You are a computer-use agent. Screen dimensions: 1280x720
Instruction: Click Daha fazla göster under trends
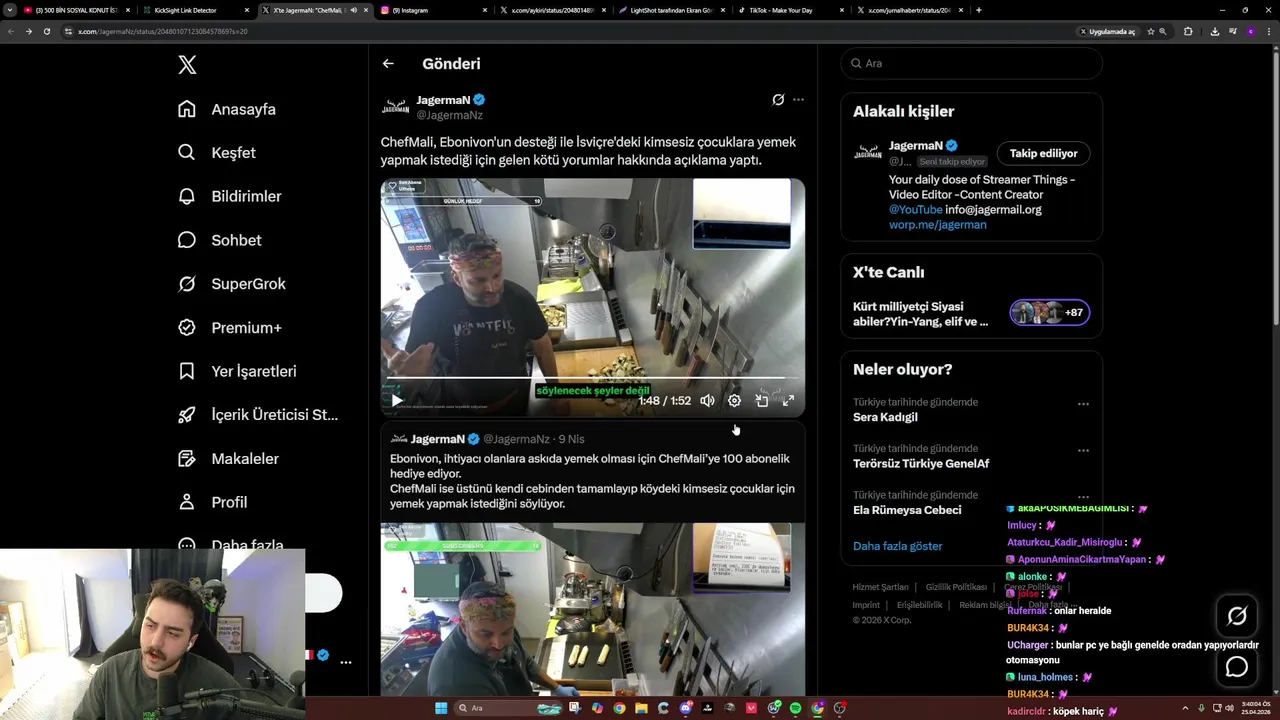897,546
